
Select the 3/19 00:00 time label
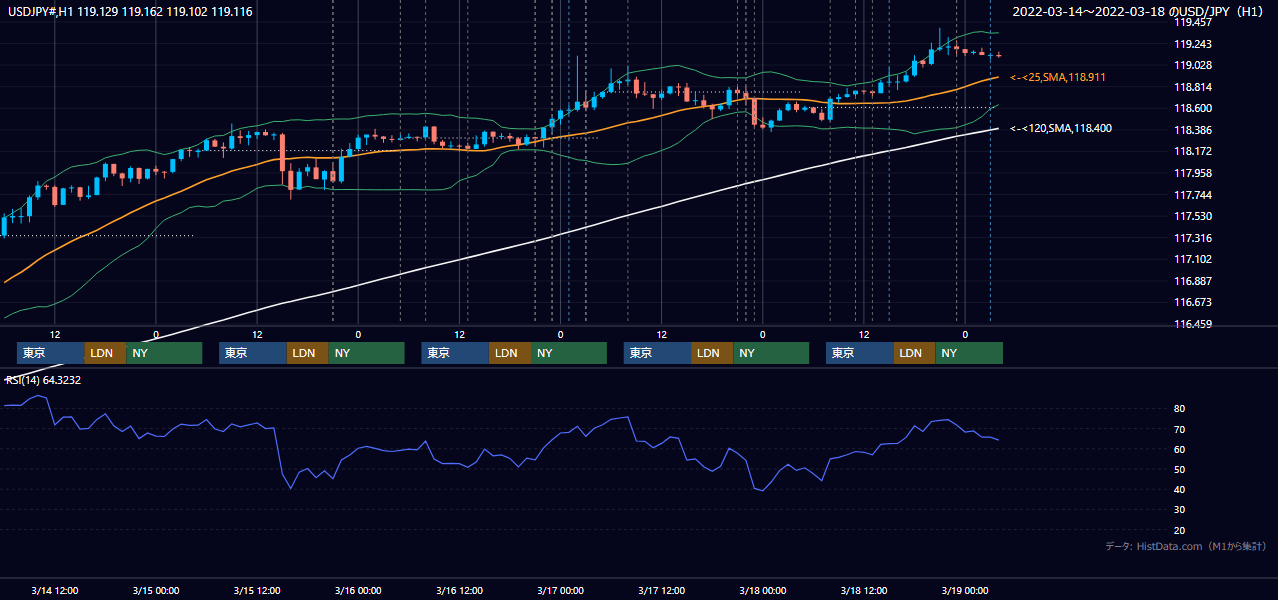coord(964,591)
